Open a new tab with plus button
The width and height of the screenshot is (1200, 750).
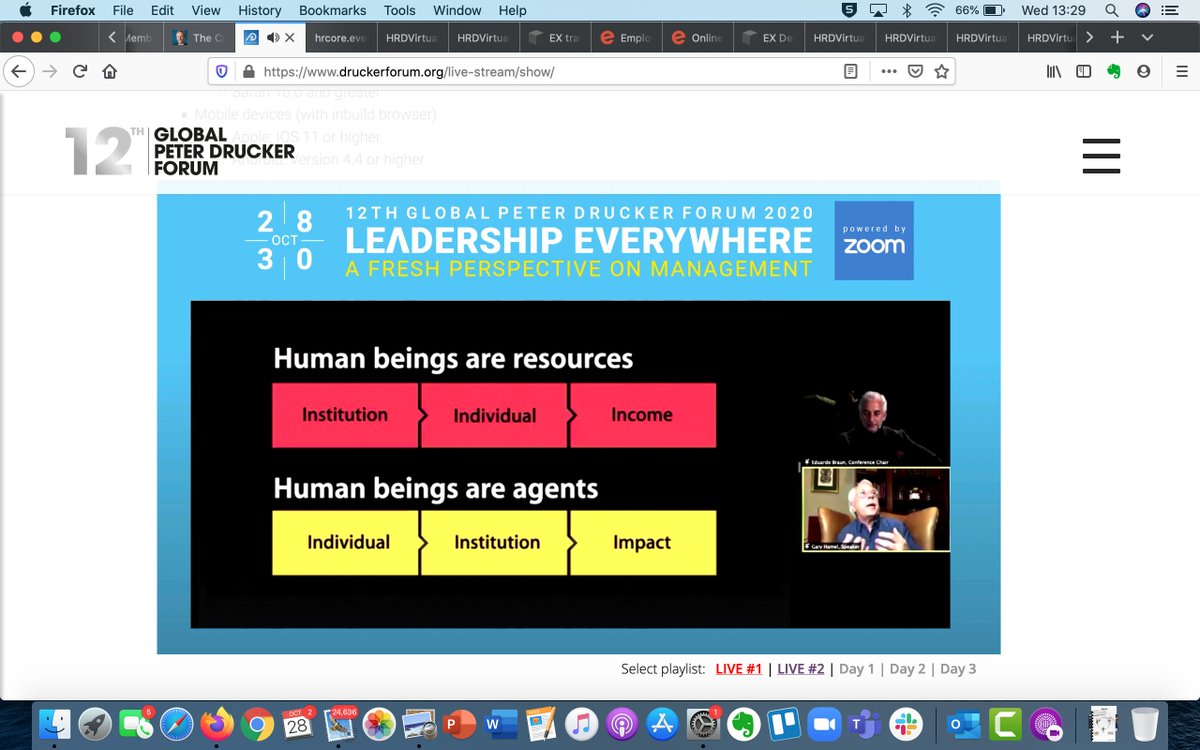click(x=1118, y=37)
